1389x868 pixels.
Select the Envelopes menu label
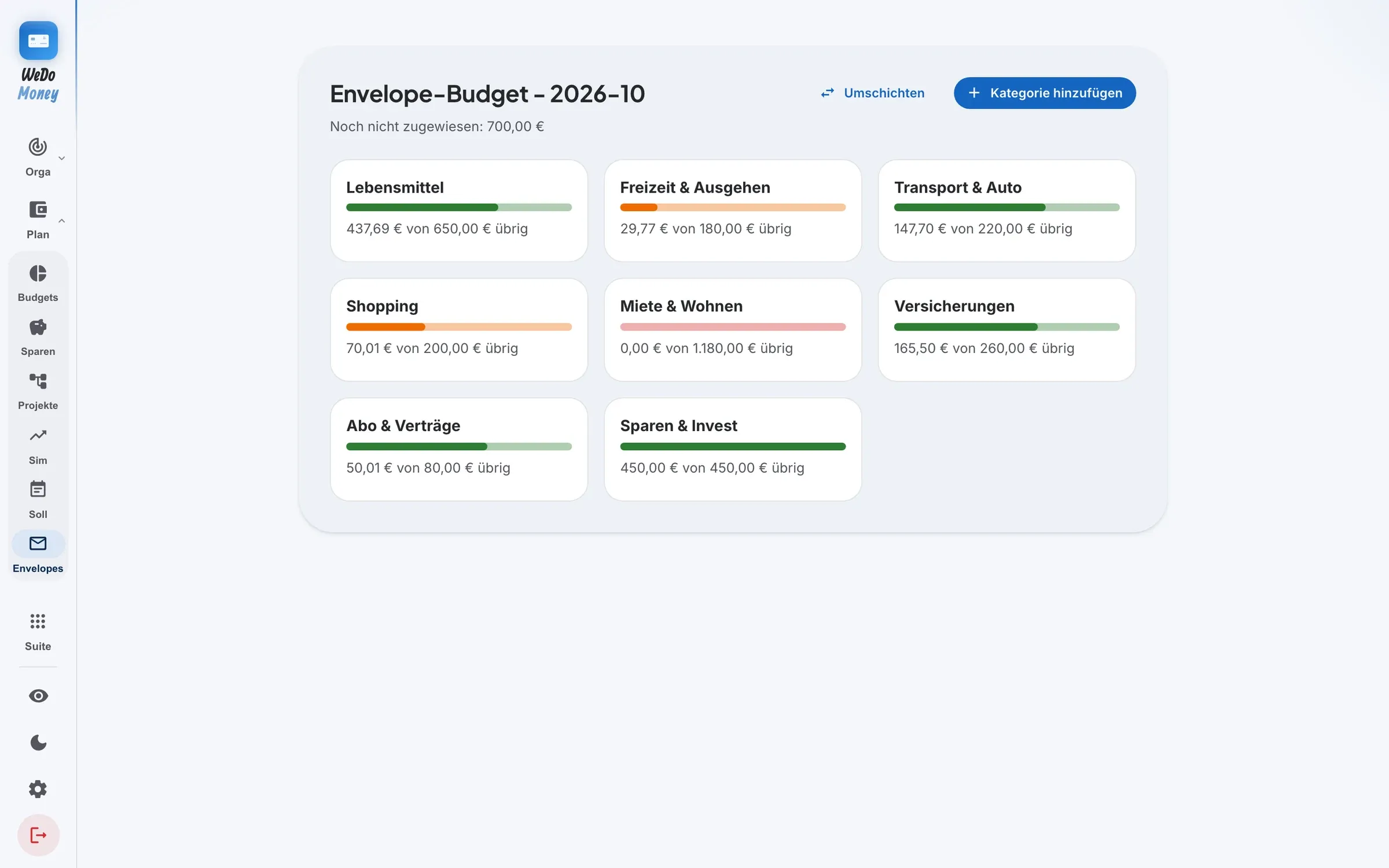coord(38,569)
